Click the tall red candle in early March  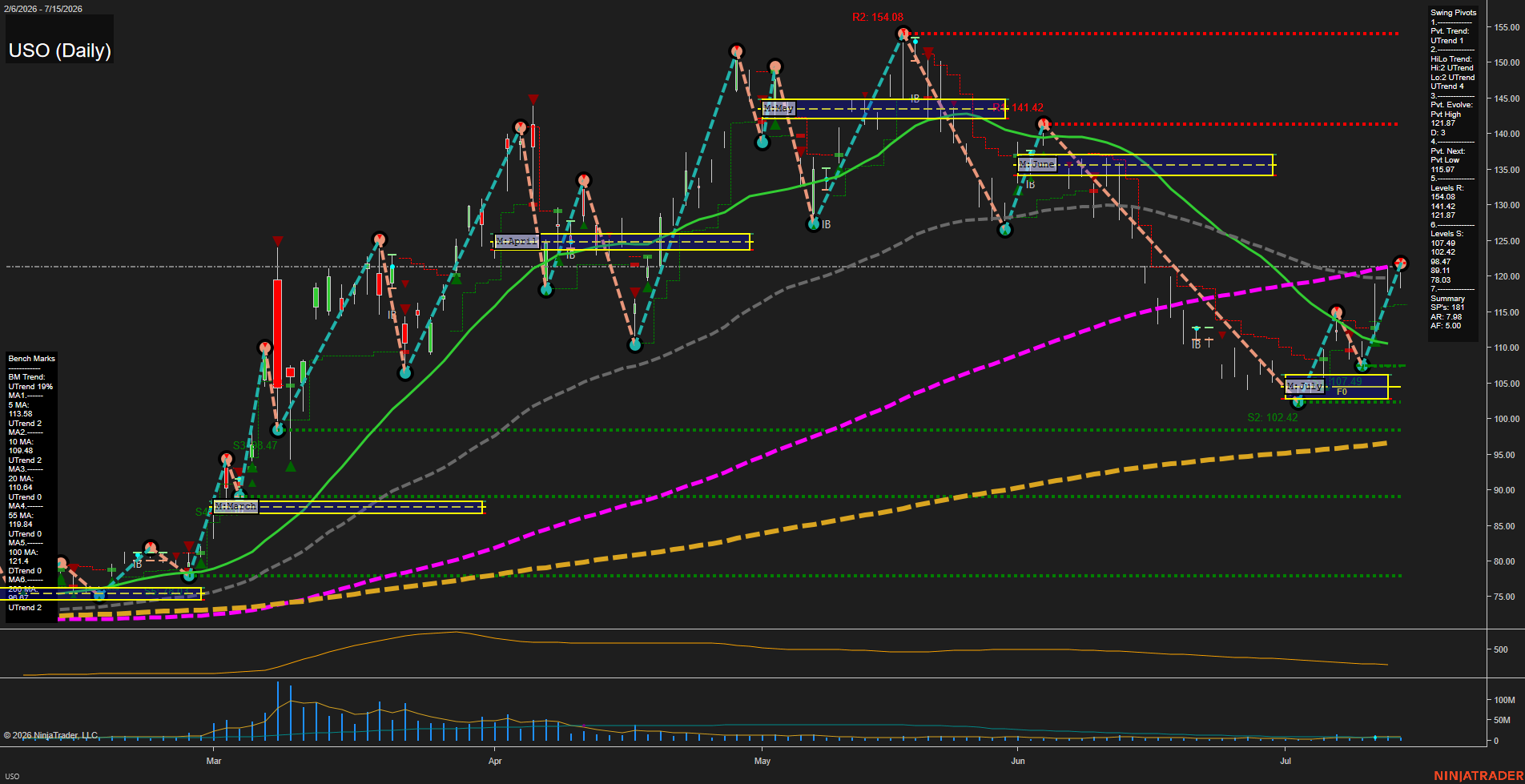point(277,333)
